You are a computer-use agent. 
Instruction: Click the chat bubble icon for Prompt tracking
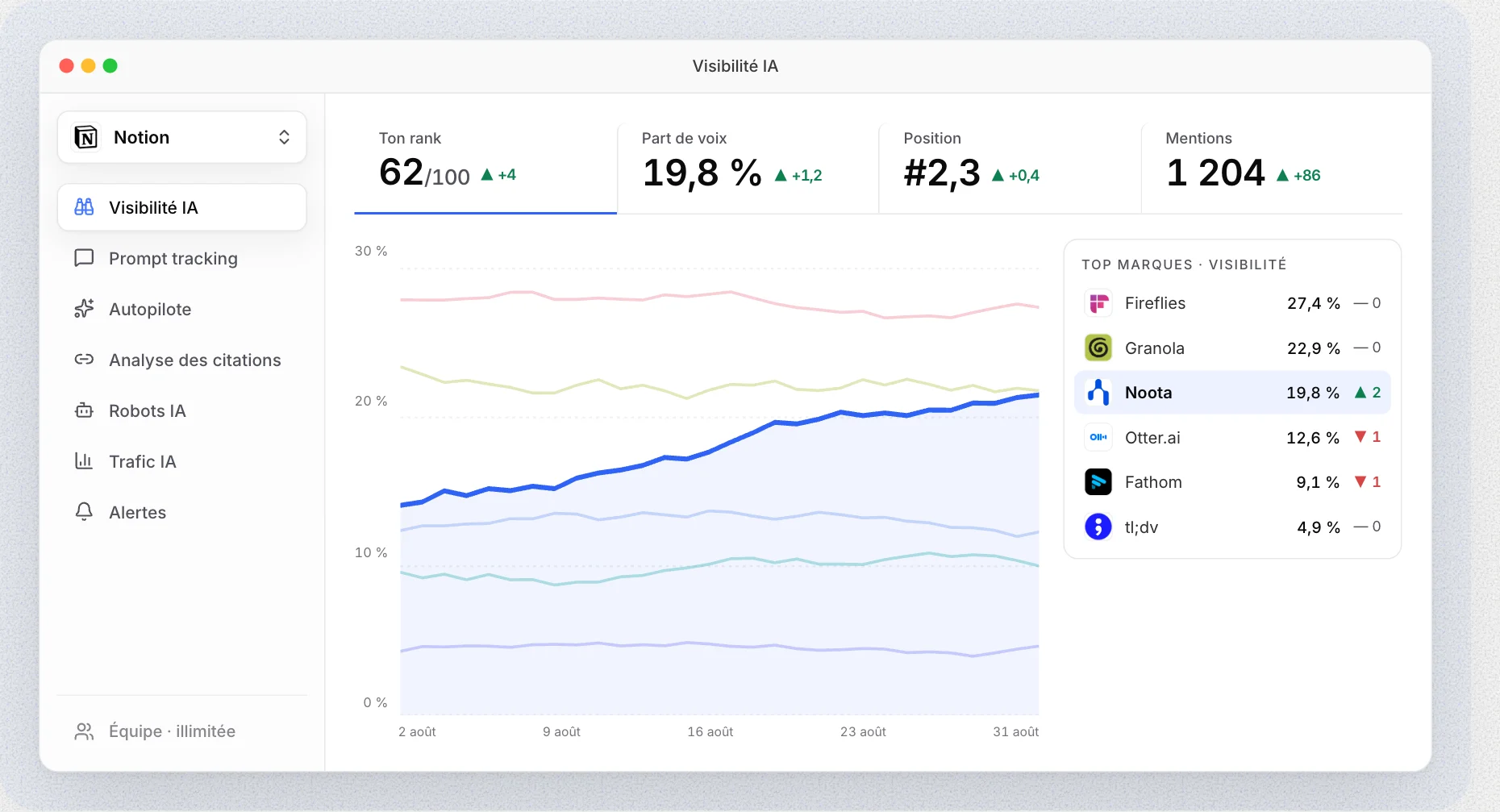click(x=84, y=258)
